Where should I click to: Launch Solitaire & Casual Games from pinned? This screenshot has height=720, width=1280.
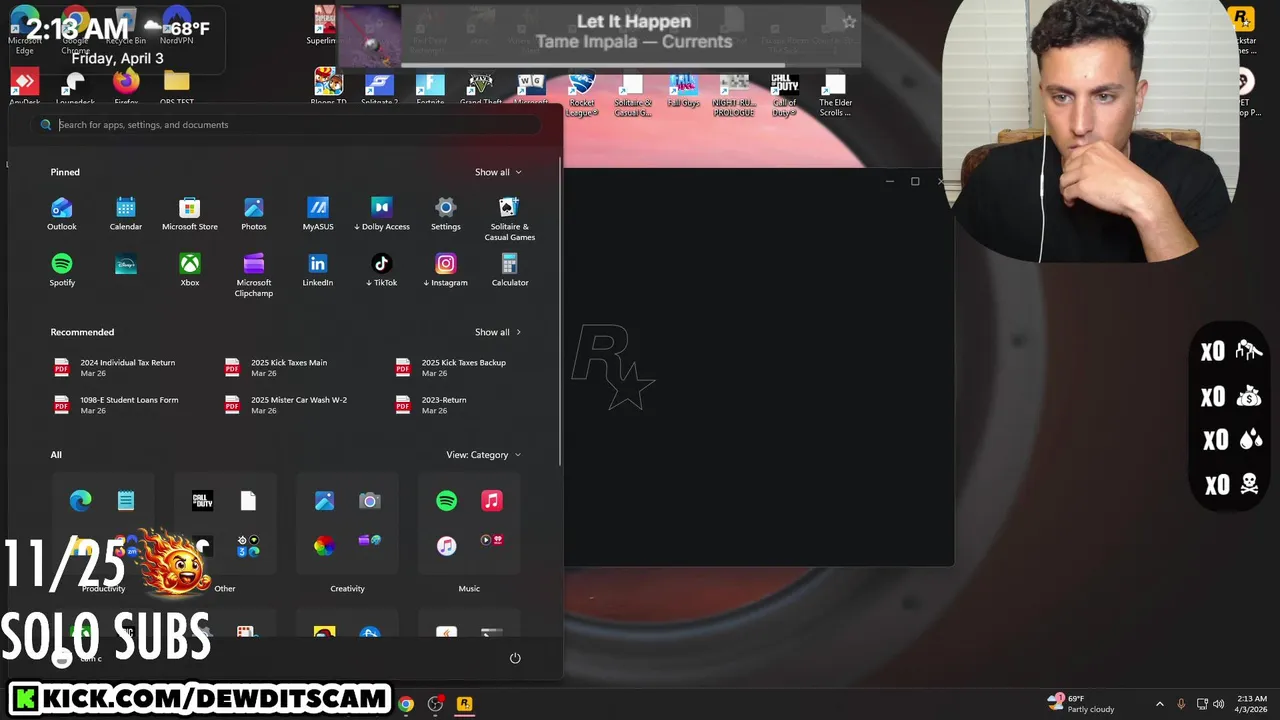pos(509,219)
